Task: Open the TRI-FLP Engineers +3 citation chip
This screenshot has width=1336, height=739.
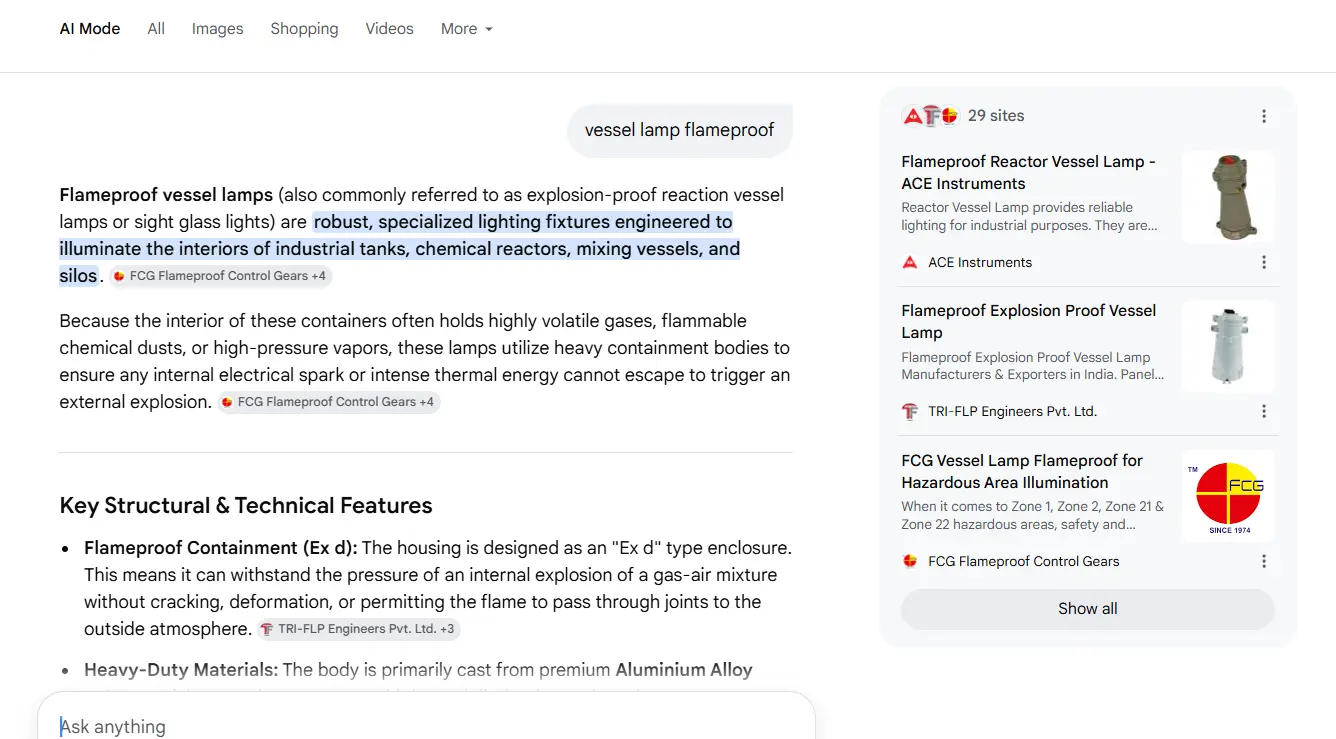Action: [x=358, y=629]
